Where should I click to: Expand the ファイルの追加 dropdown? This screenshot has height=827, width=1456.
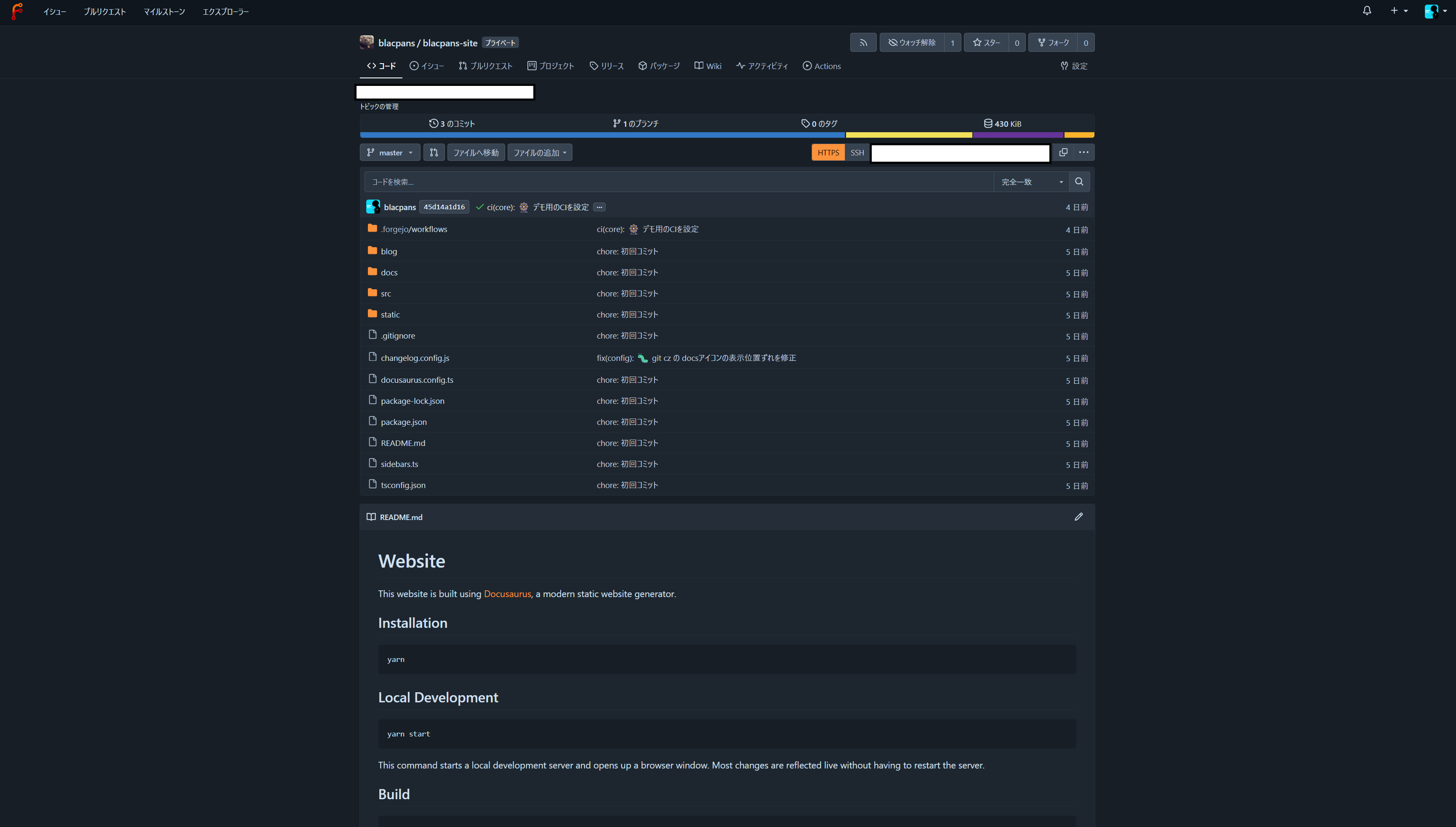pos(540,152)
